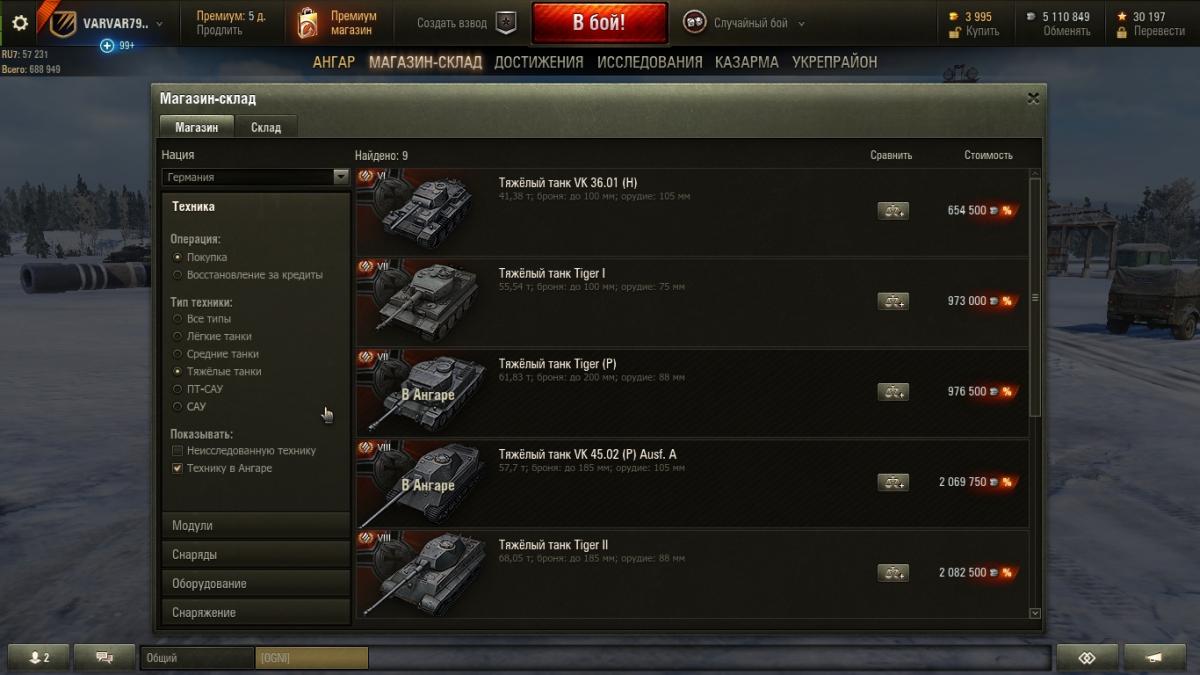Click compare icon for VK 36.01 (H)
1200x675 pixels.
pos(893,211)
